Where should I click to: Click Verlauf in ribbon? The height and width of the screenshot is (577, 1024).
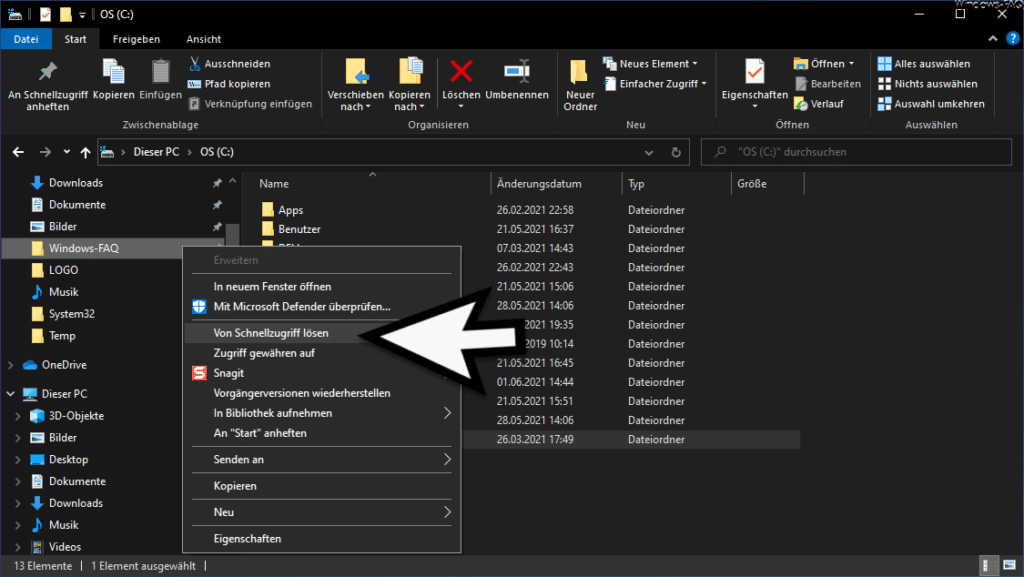819,104
